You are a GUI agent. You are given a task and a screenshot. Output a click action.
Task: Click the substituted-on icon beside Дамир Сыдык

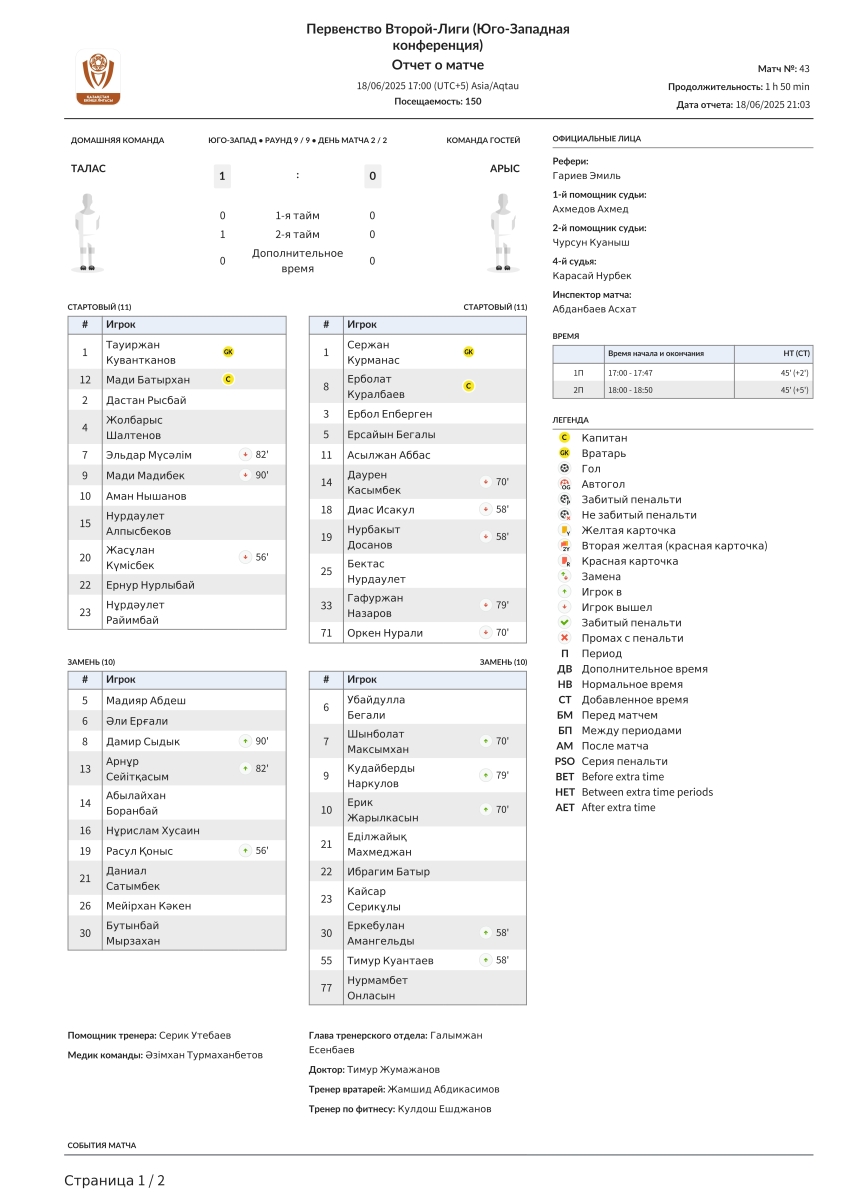245,742
